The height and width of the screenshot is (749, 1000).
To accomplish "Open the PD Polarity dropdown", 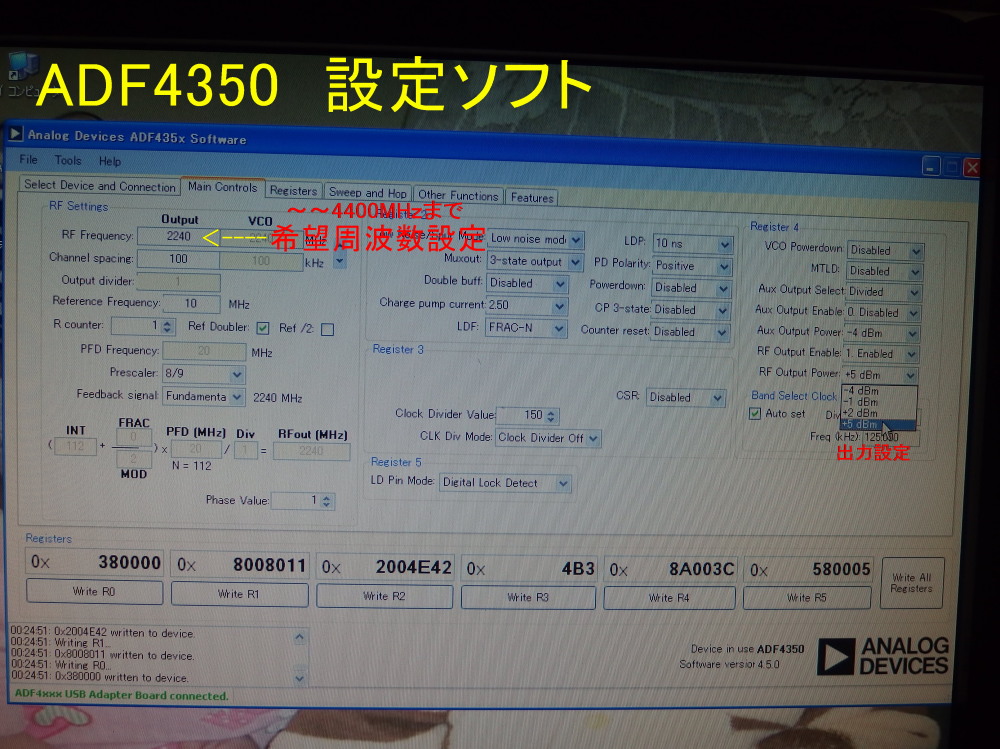I will point(724,267).
